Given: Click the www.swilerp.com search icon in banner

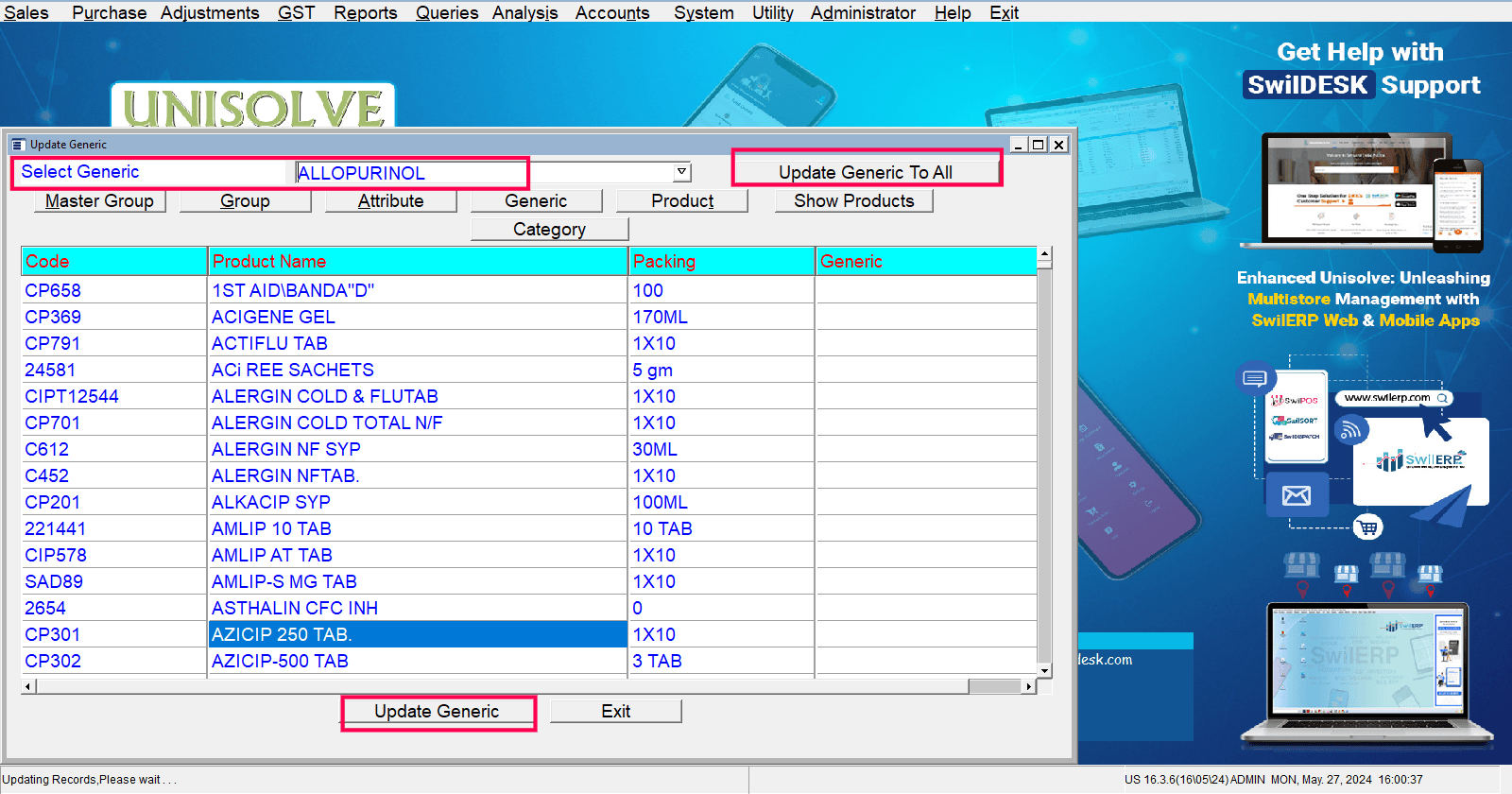Looking at the screenshot, I should 1442,398.
